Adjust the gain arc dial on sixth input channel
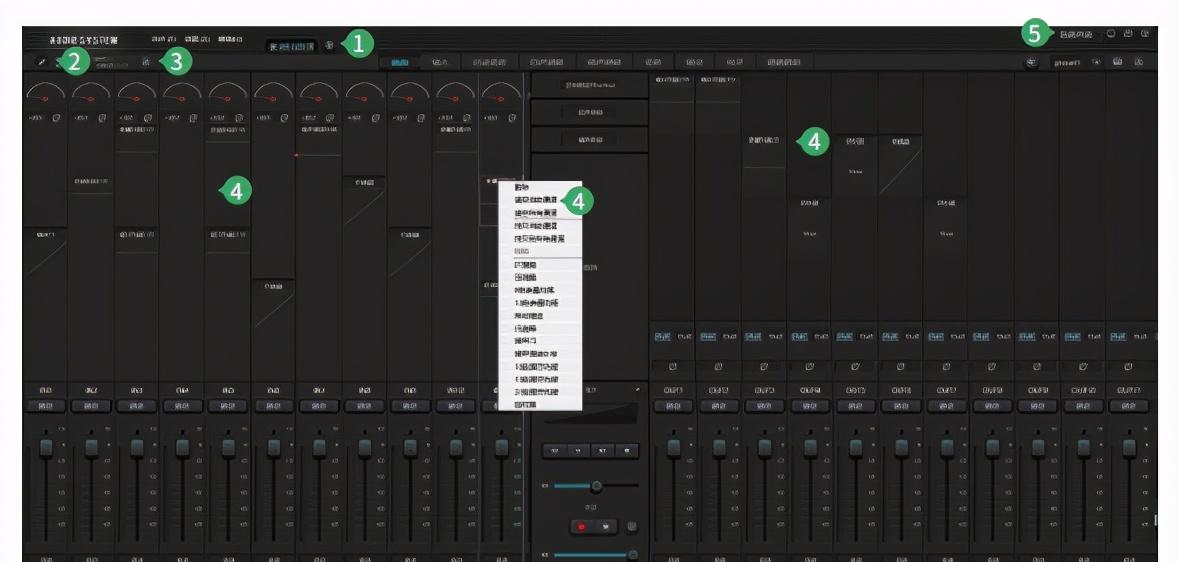 click(273, 92)
